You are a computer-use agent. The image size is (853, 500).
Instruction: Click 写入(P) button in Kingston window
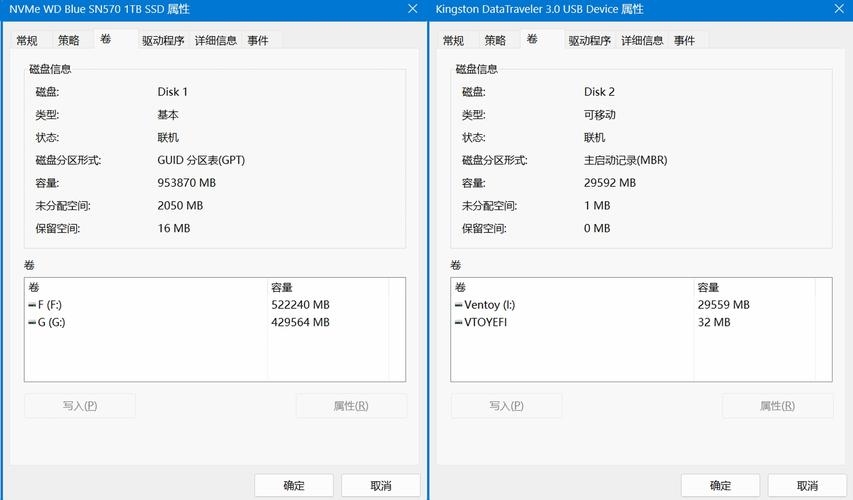coord(506,406)
